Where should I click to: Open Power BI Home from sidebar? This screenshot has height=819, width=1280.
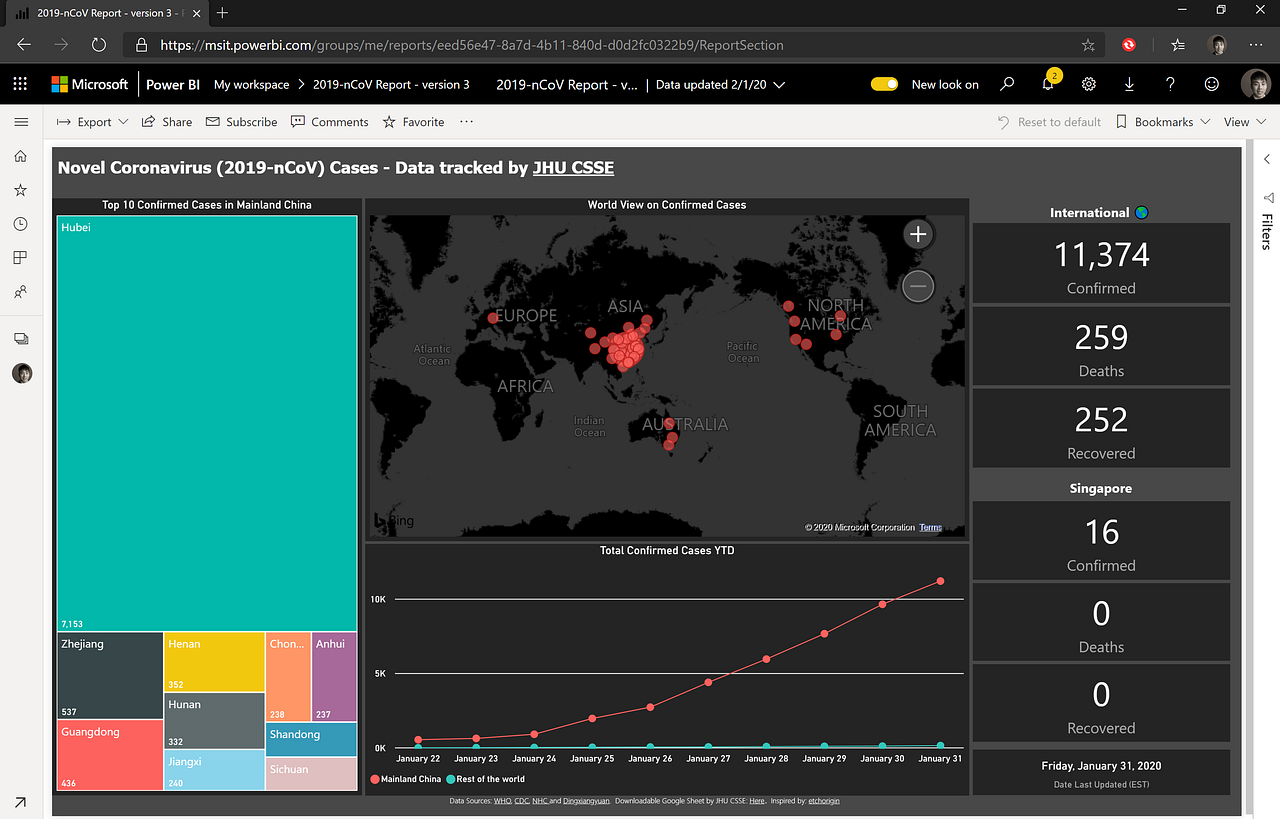click(20, 156)
